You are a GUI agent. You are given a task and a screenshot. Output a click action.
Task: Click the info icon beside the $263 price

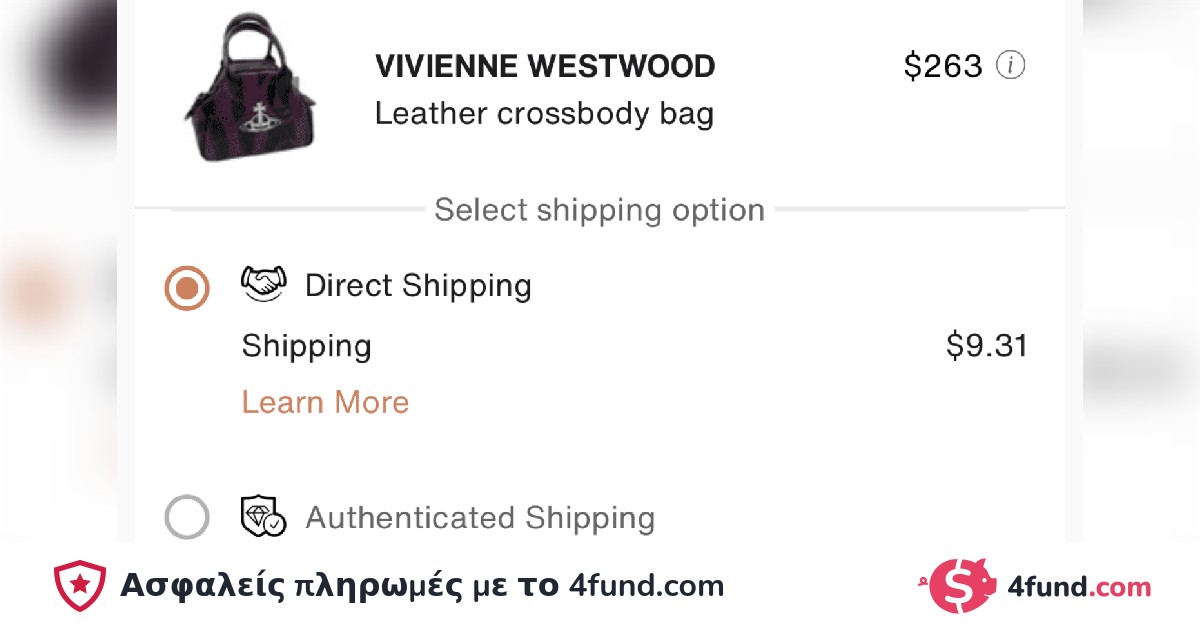1011,66
